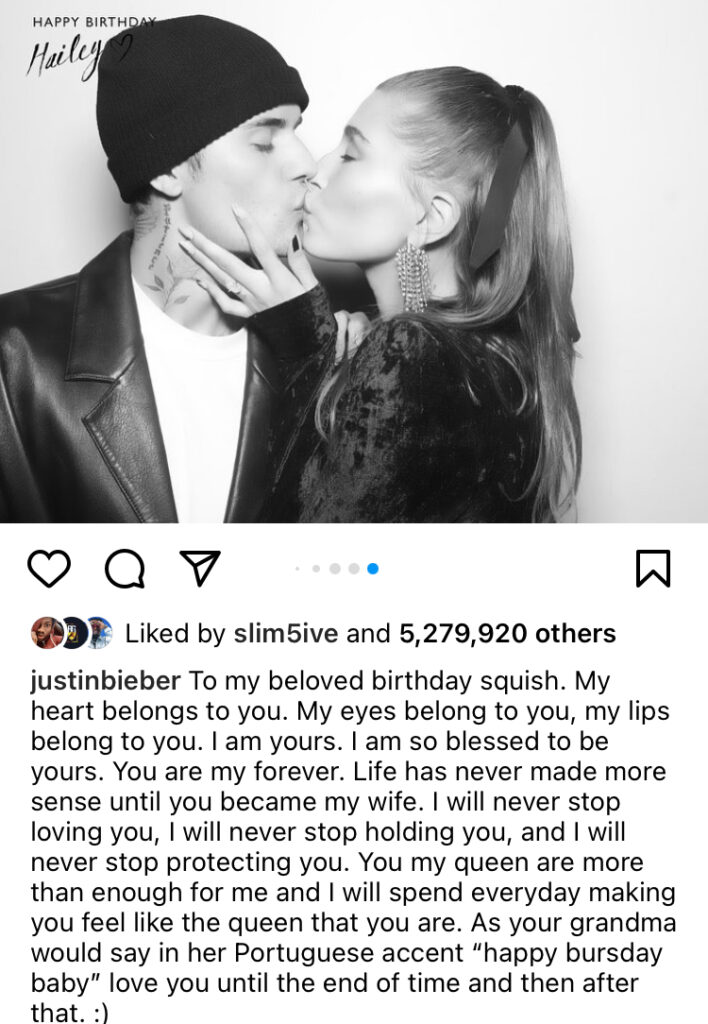Tap the HAPPY BIRTHDAY text on the photo
Image resolution: width=708 pixels, height=1024 pixels.
[x=94, y=22]
